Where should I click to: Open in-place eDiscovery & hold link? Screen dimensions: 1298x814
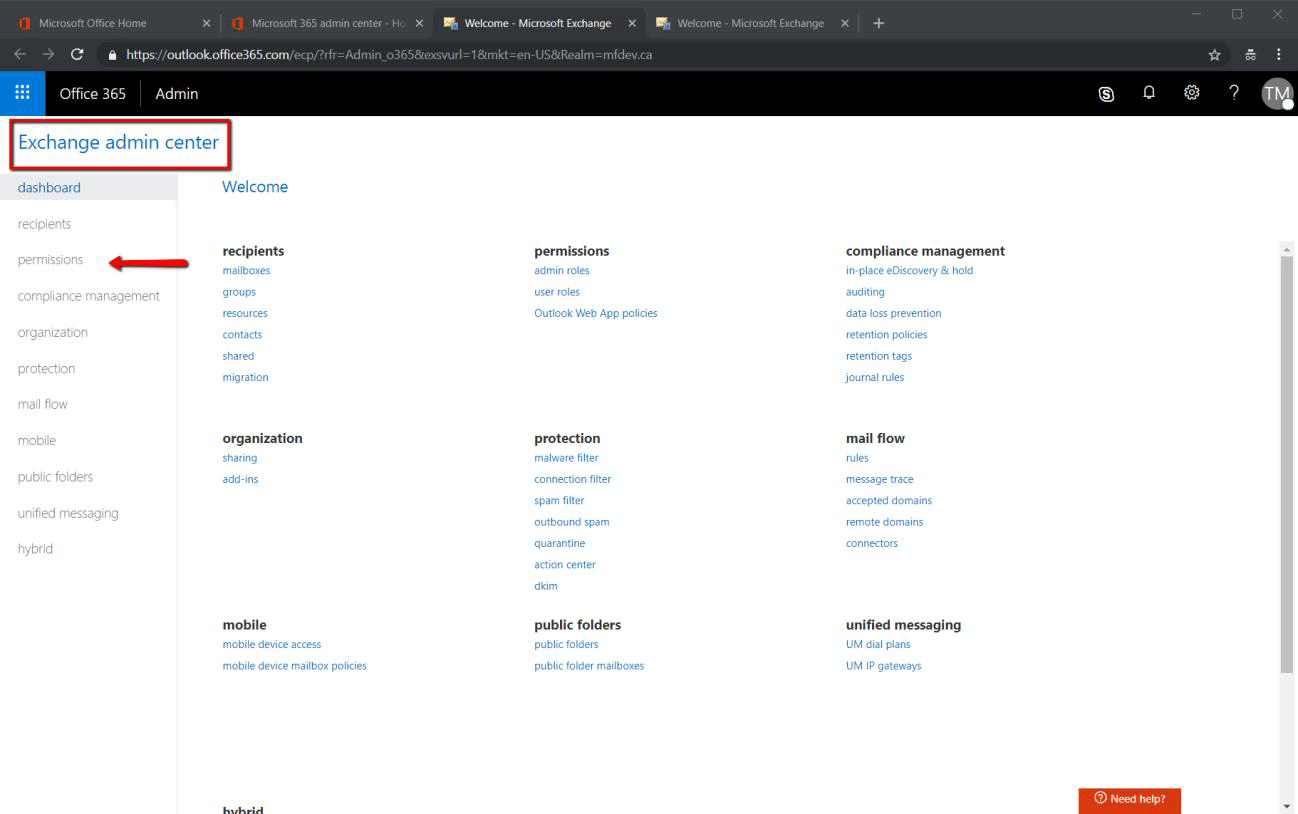coord(909,270)
